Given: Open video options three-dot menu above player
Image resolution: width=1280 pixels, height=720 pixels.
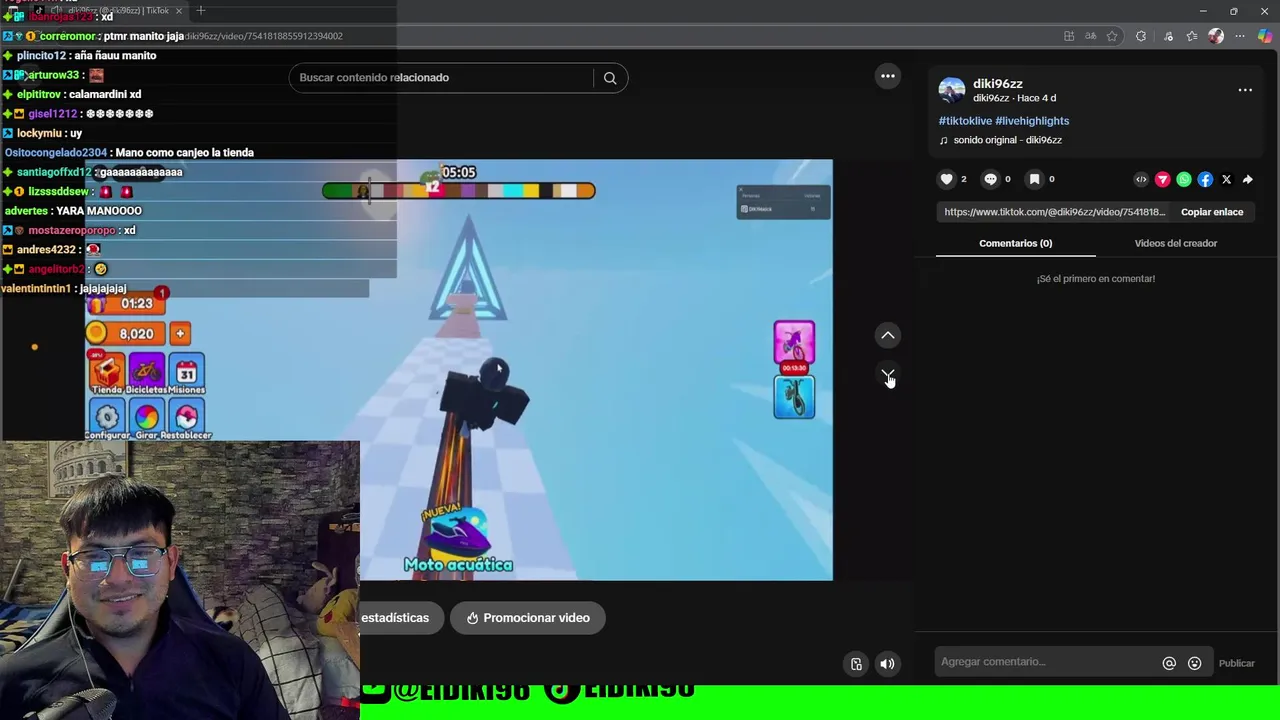Looking at the screenshot, I should (887, 76).
